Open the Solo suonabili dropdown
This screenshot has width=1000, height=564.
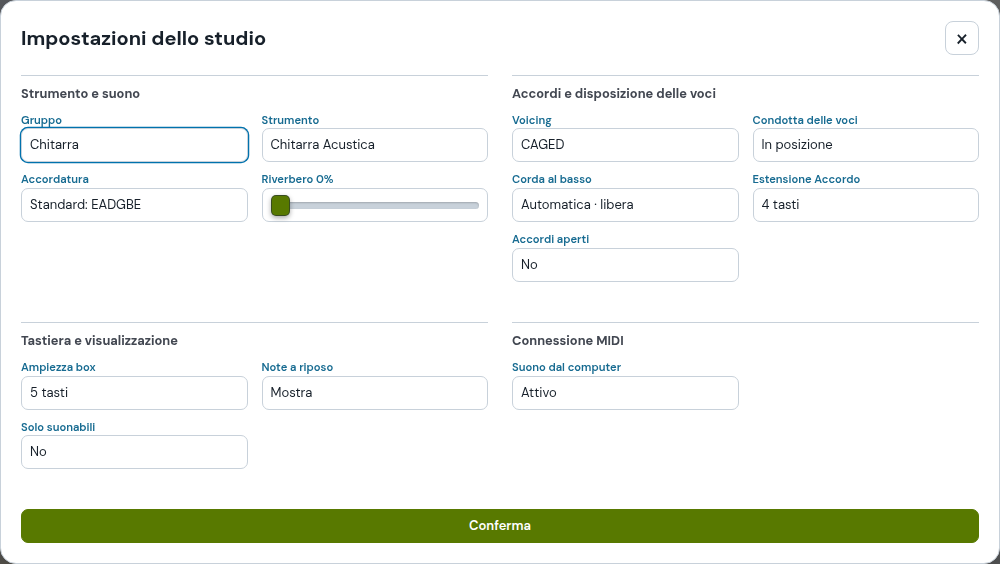(x=135, y=452)
